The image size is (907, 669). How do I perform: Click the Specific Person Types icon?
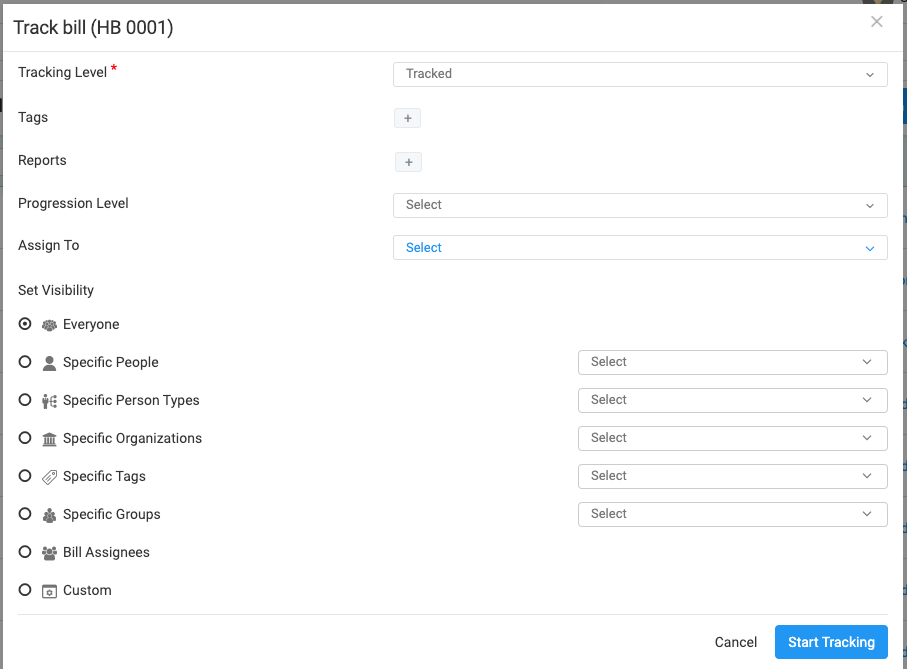tap(49, 401)
